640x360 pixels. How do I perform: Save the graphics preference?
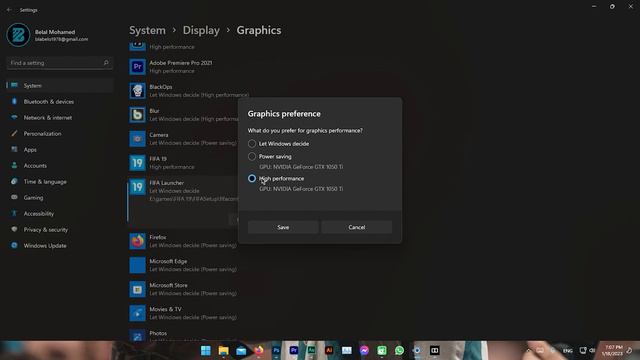283,227
